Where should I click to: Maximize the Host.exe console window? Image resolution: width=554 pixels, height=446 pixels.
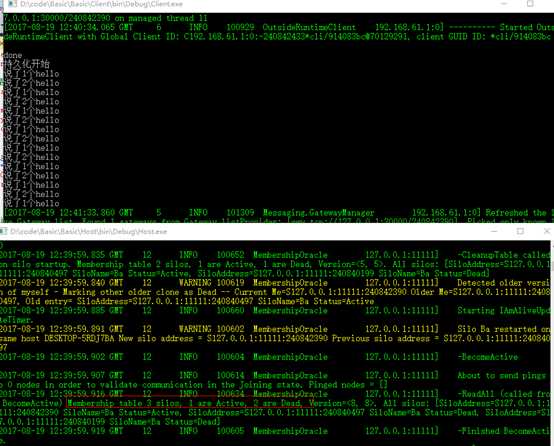(520, 231)
